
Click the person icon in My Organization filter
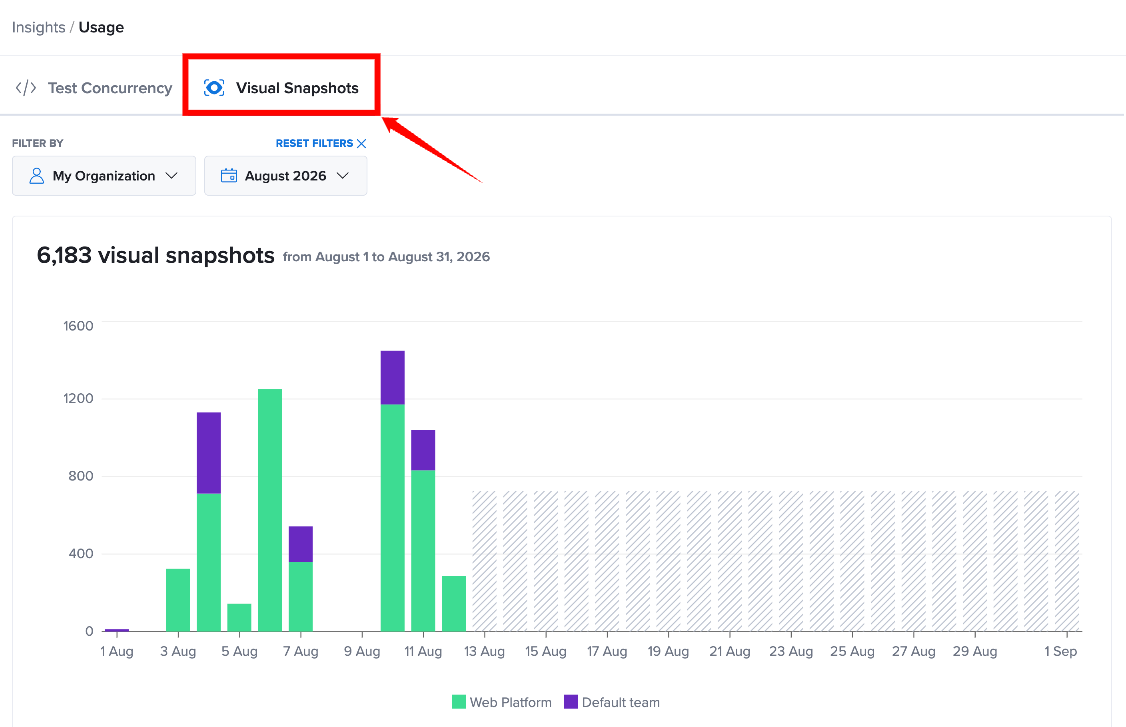pos(37,176)
